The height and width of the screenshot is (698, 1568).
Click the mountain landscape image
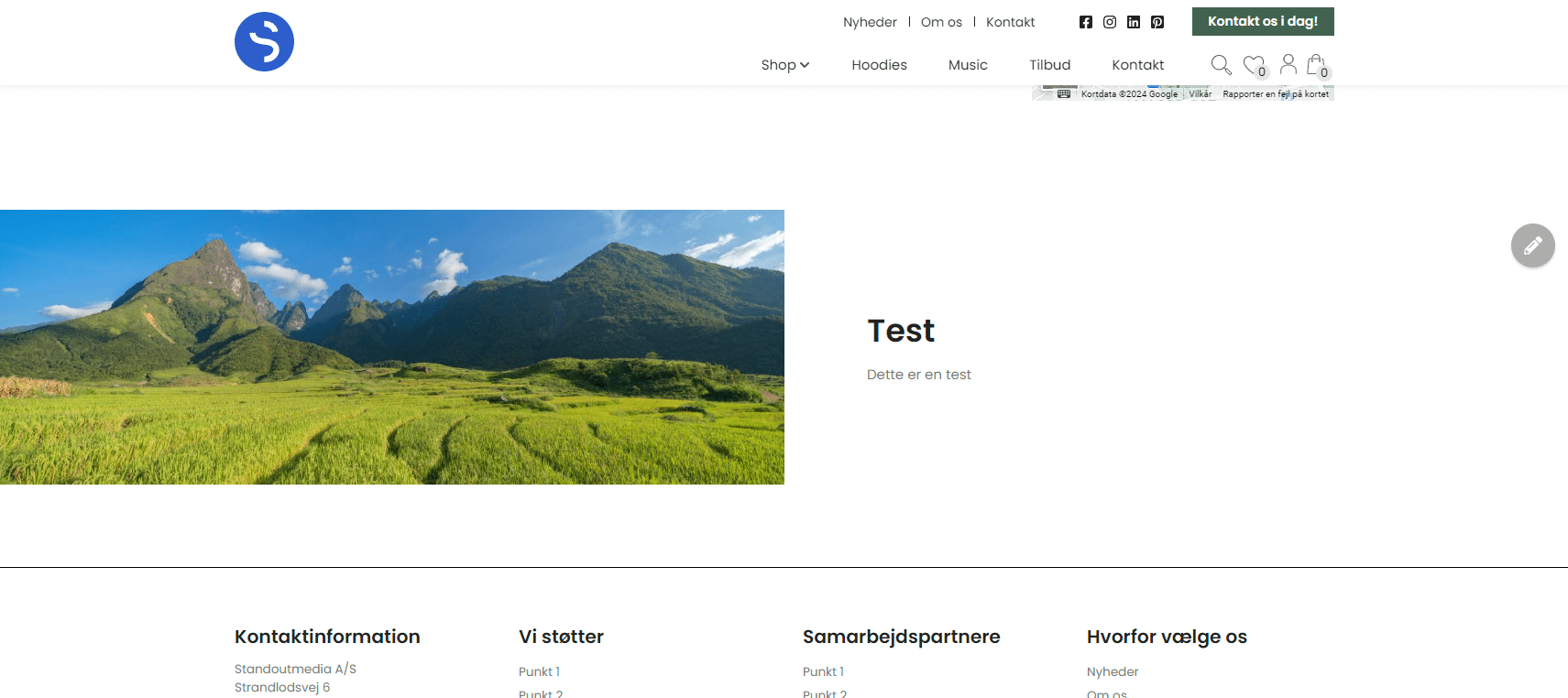[x=392, y=347]
